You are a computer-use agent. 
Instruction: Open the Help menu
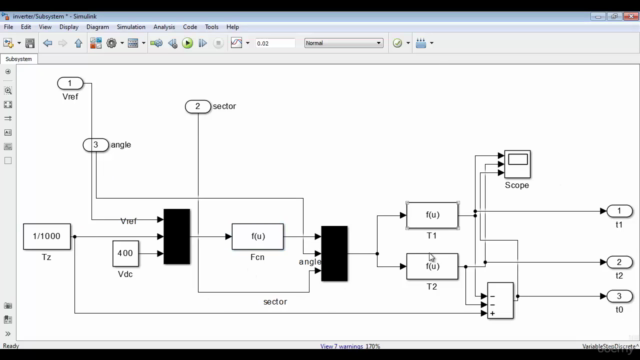pos(232,27)
